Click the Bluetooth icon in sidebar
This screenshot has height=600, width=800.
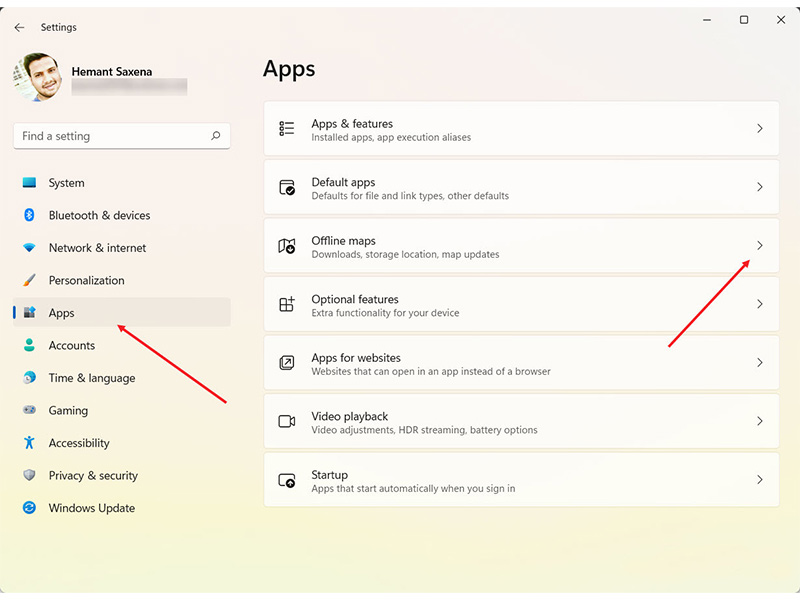pos(29,215)
